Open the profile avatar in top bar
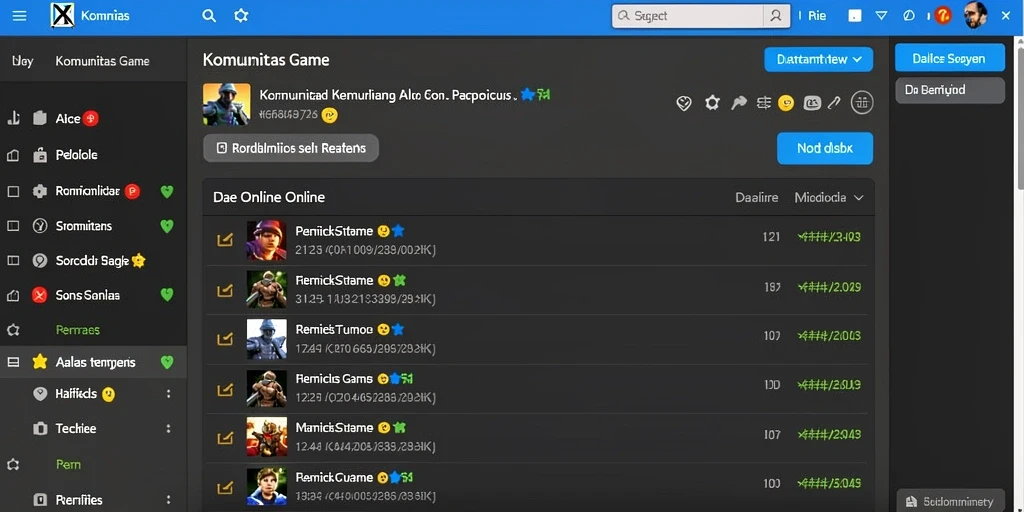Viewport: 1024px width, 512px height. coord(975,15)
